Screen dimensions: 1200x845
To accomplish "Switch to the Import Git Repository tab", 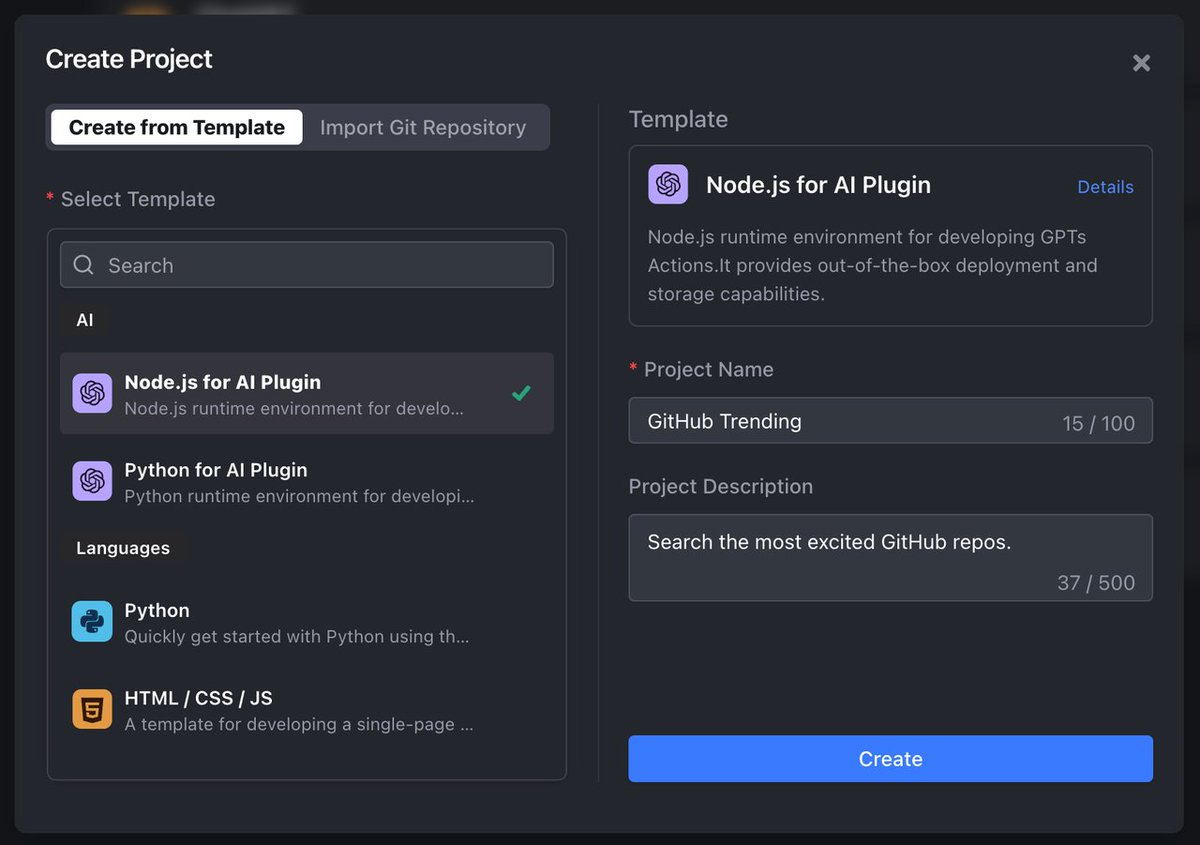I will [x=423, y=128].
